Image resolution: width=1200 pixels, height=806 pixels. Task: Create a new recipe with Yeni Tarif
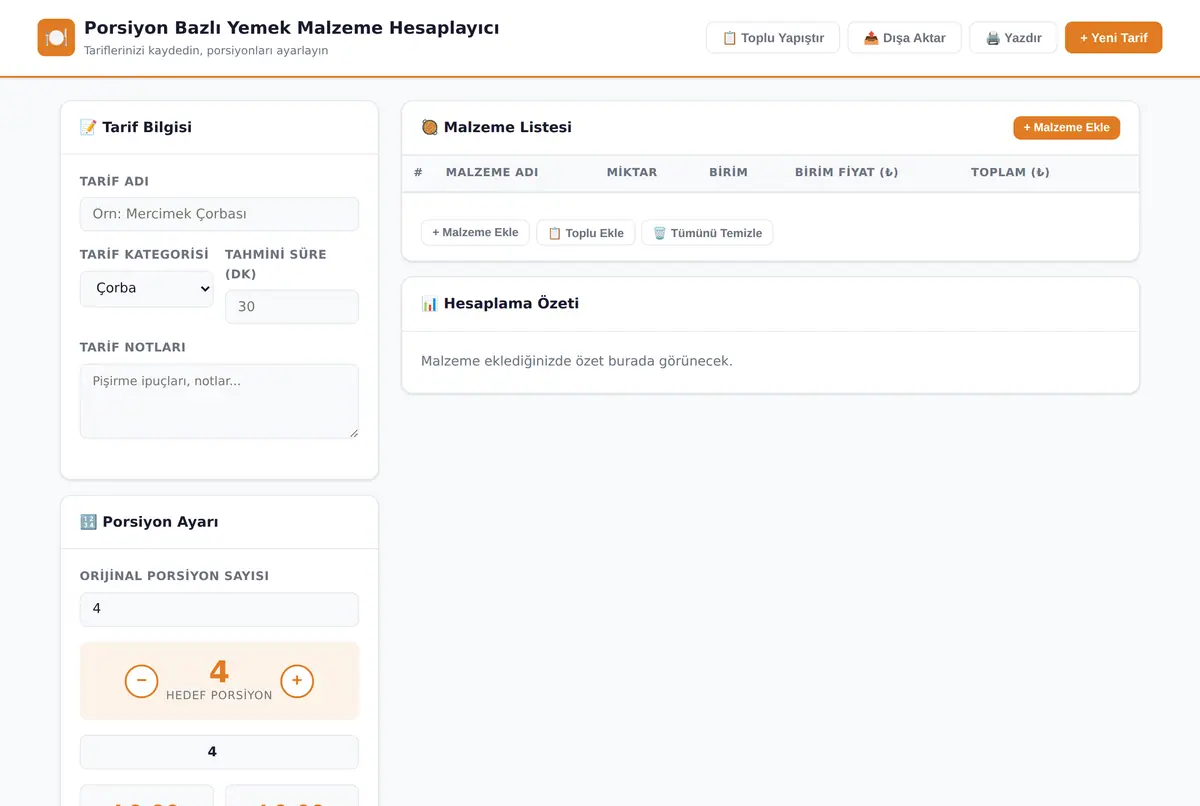coord(1113,38)
